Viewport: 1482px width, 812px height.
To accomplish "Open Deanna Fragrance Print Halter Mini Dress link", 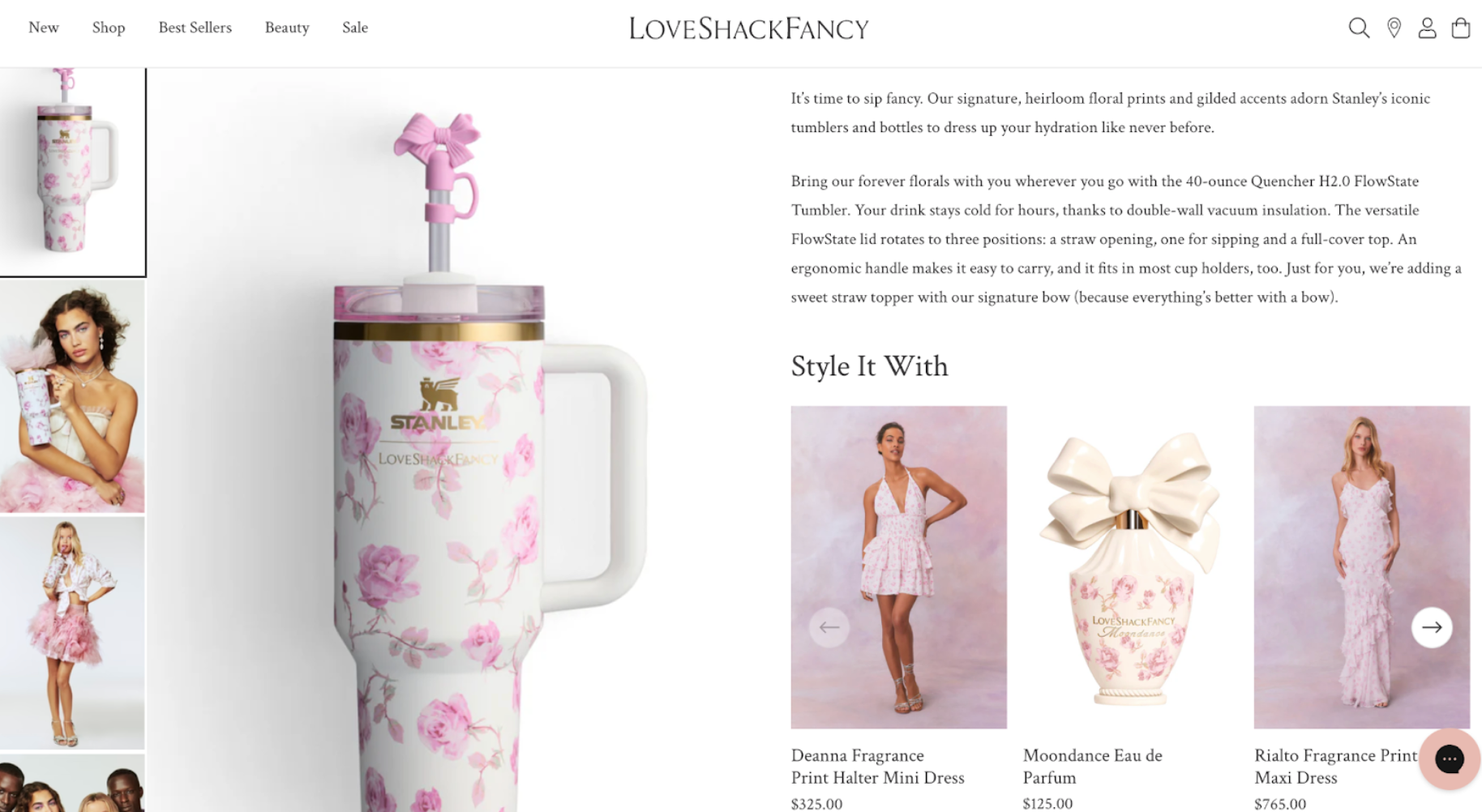I will tap(877, 767).
